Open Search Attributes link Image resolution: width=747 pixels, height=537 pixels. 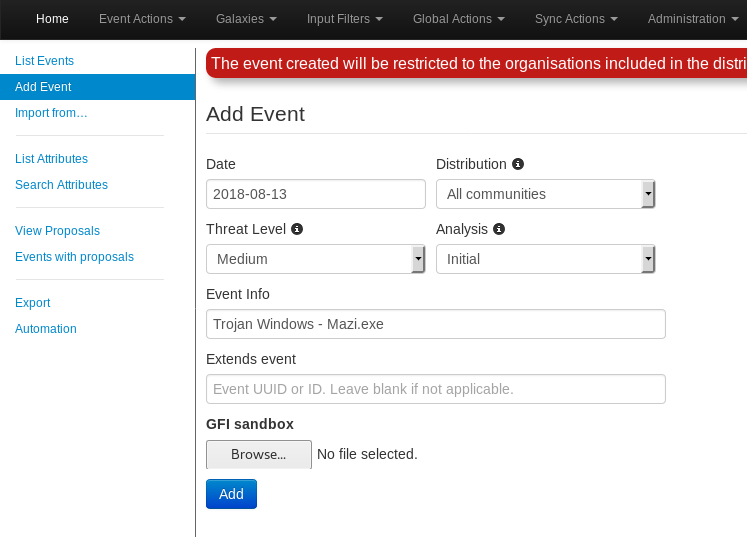(61, 185)
